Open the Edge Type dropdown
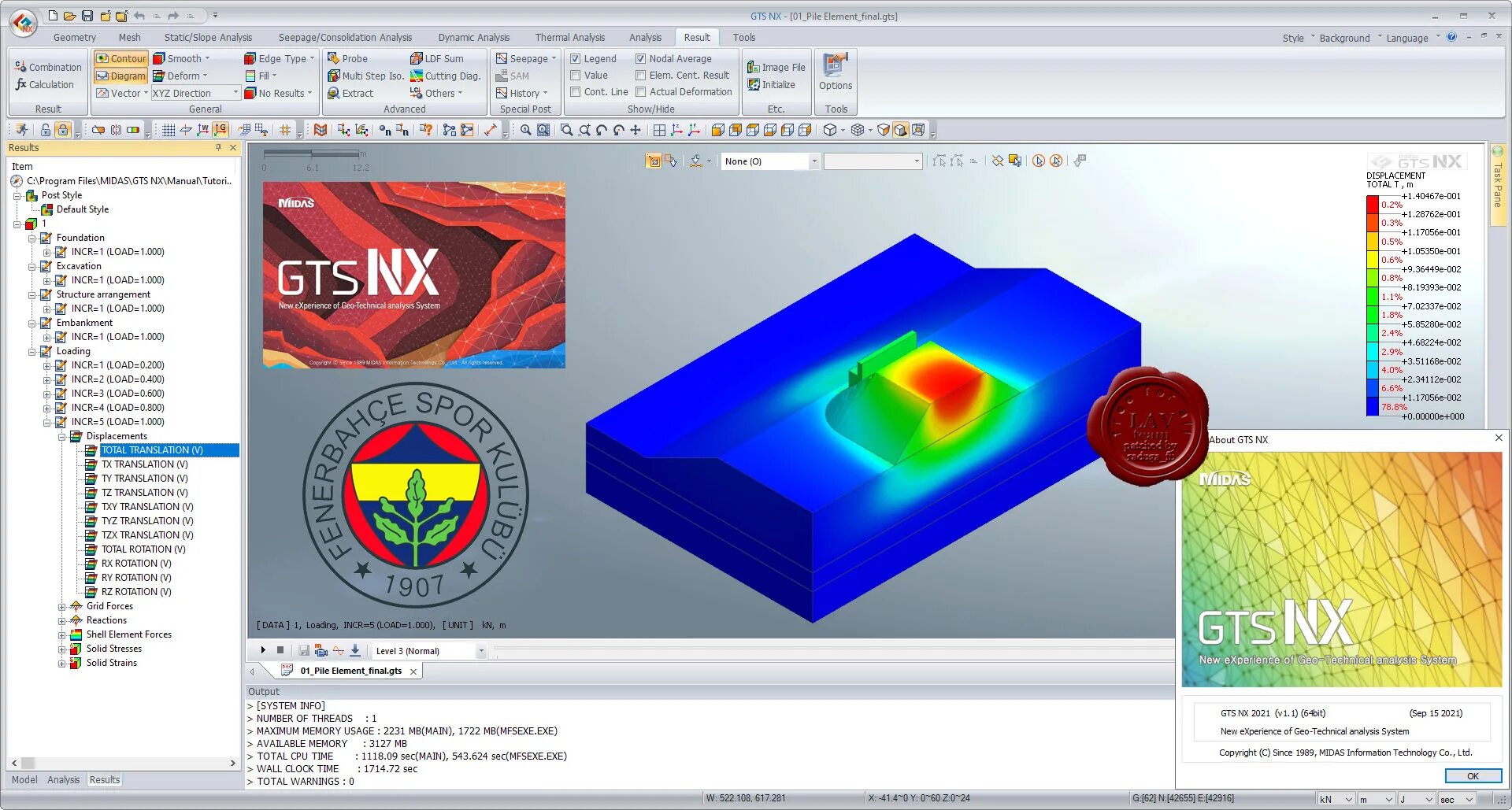This screenshot has height=810, width=1512. 279,58
